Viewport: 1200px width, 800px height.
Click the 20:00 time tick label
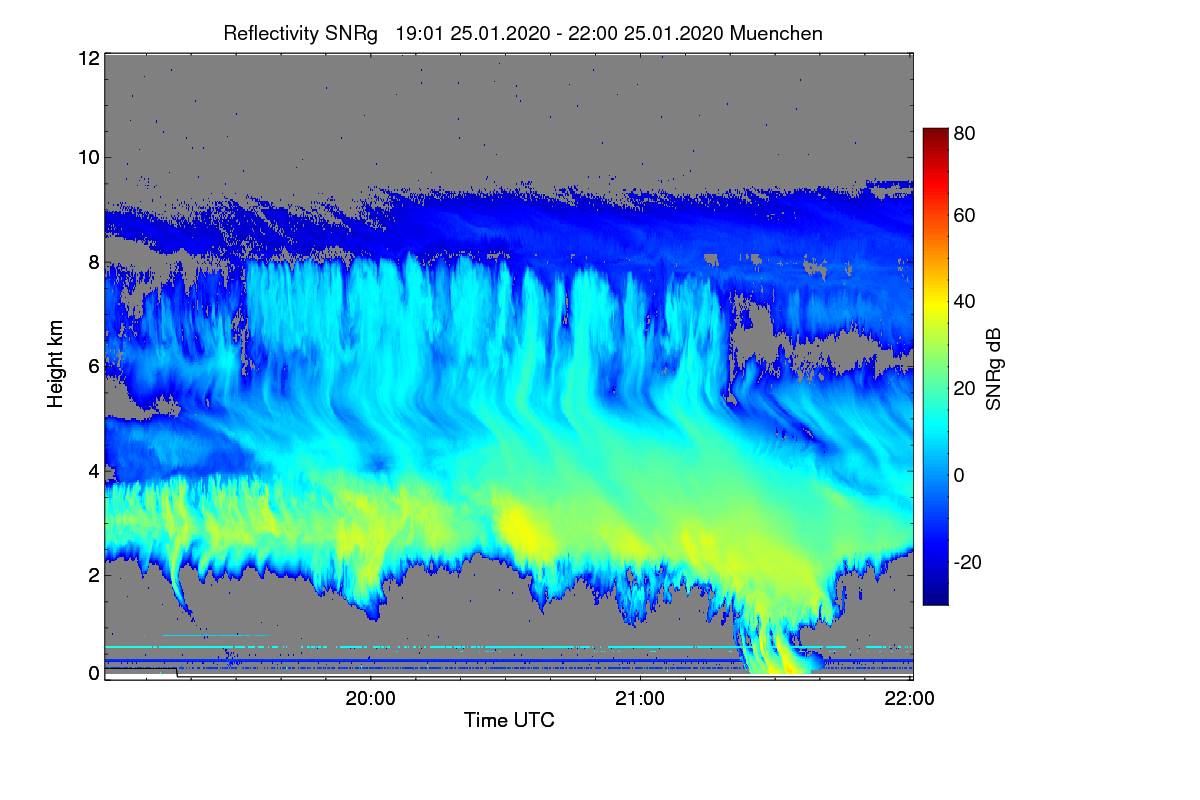coord(370,699)
